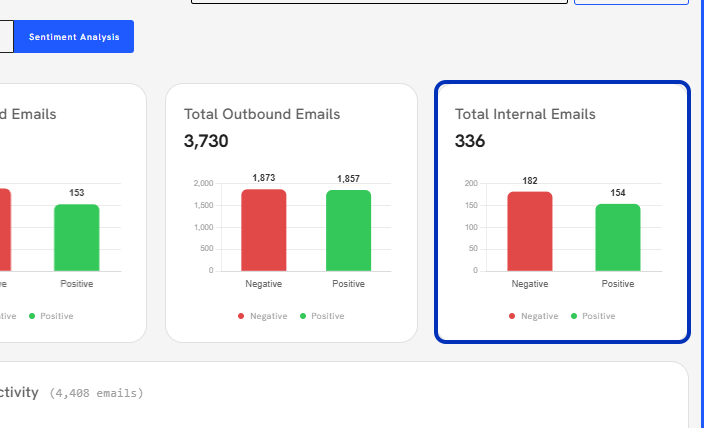Toggle Positive legend in Internal Emails chart
The image size is (704, 428).
pos(593,316)
